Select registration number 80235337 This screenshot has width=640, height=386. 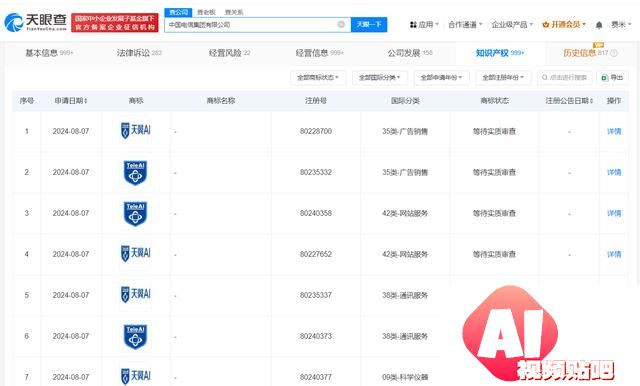click(x=316, y=295)
